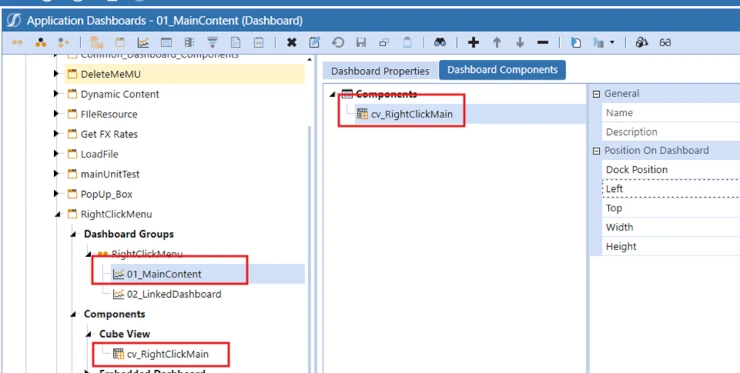The height and width of the screenshot is (373, 740).
Task: Click the circular arrow cancel changes icon
Action: pyautogui.click(x=338, y=42)
